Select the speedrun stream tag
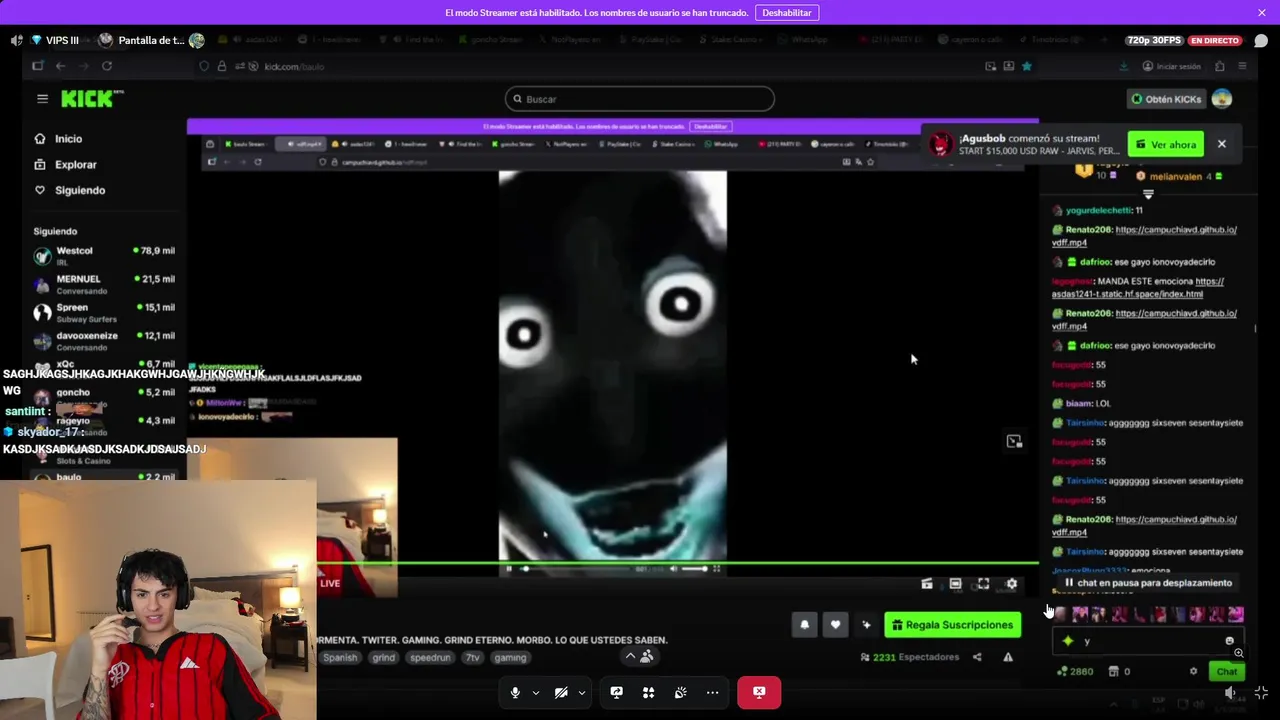Screen dimensions: 1280x720 pos(430,658)
